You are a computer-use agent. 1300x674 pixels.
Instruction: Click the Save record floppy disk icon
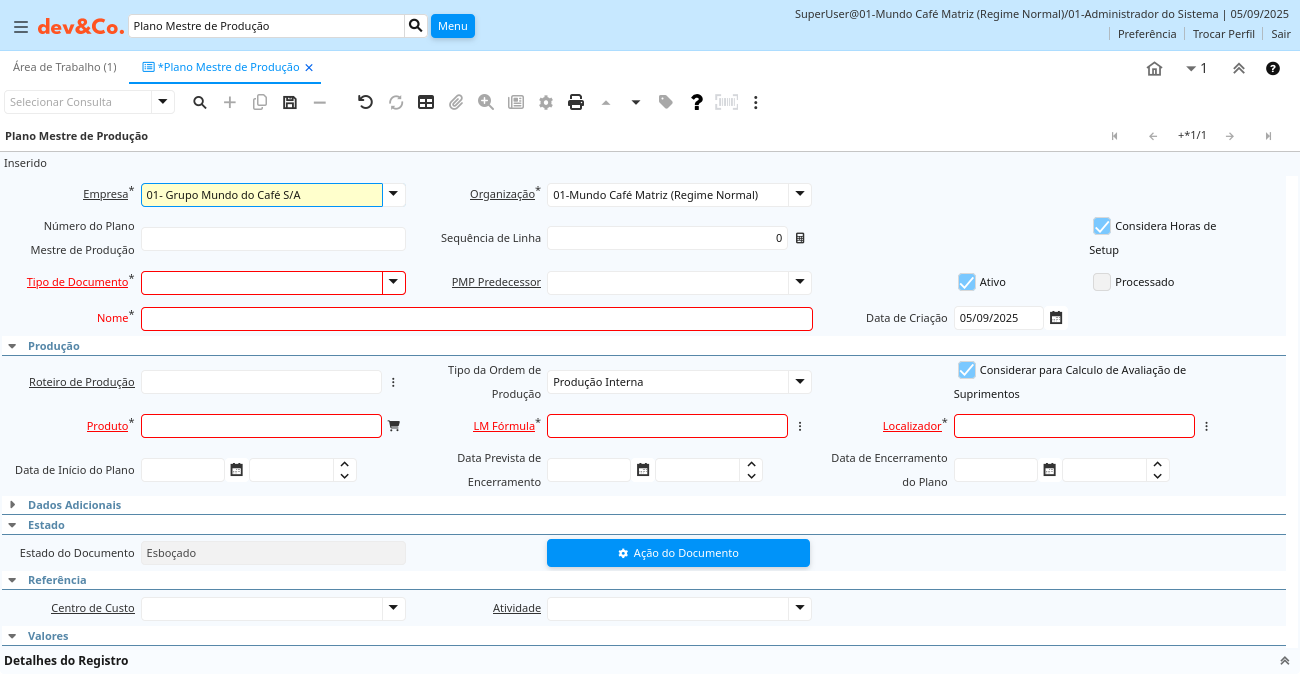click(290, 102)
